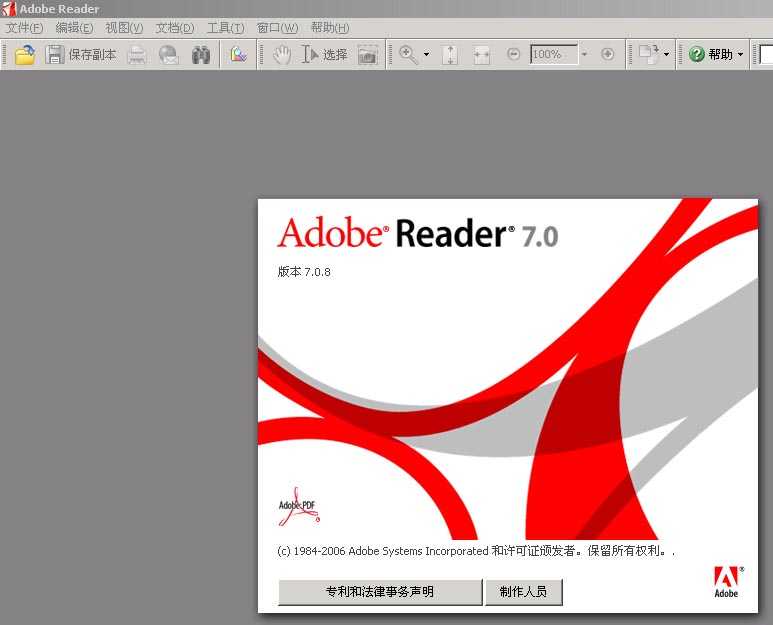Select the Snapshot camera tool
The image size is (773, 625).
[x=368, y=55]
